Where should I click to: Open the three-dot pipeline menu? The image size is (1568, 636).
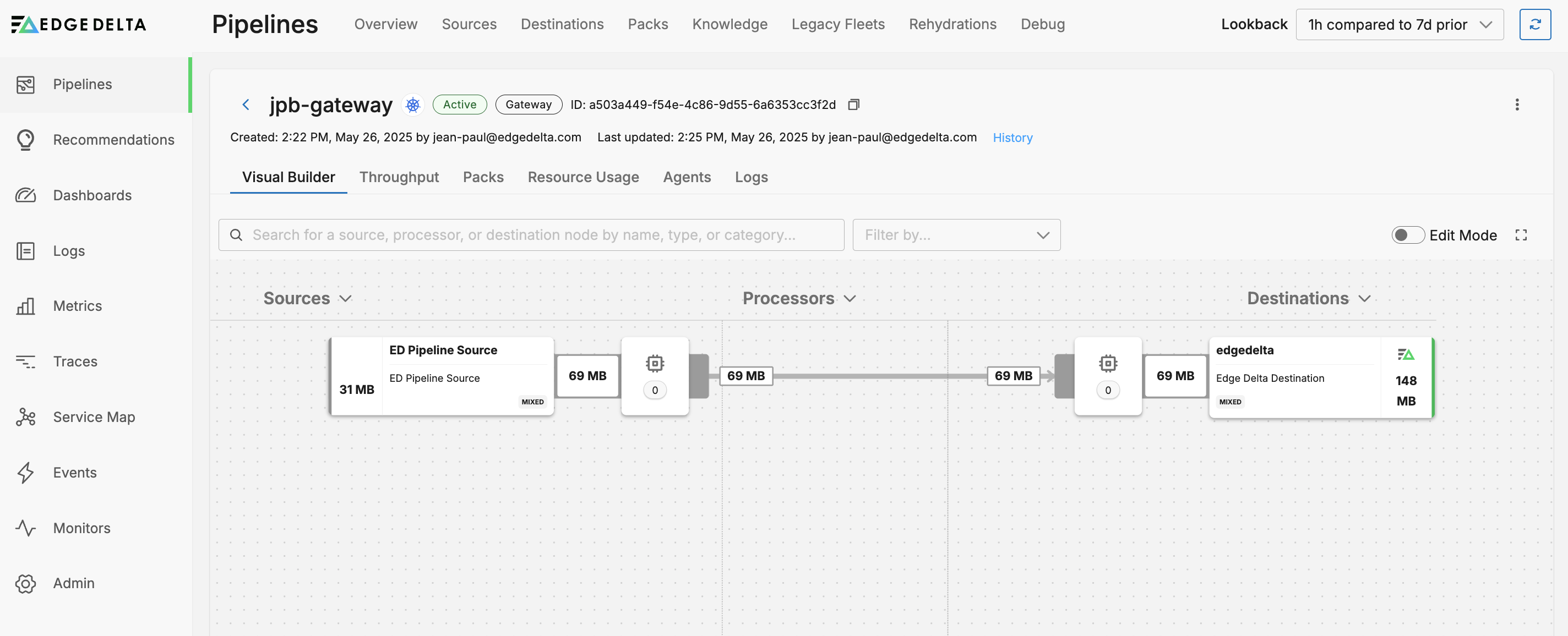tap(1517, 105)
